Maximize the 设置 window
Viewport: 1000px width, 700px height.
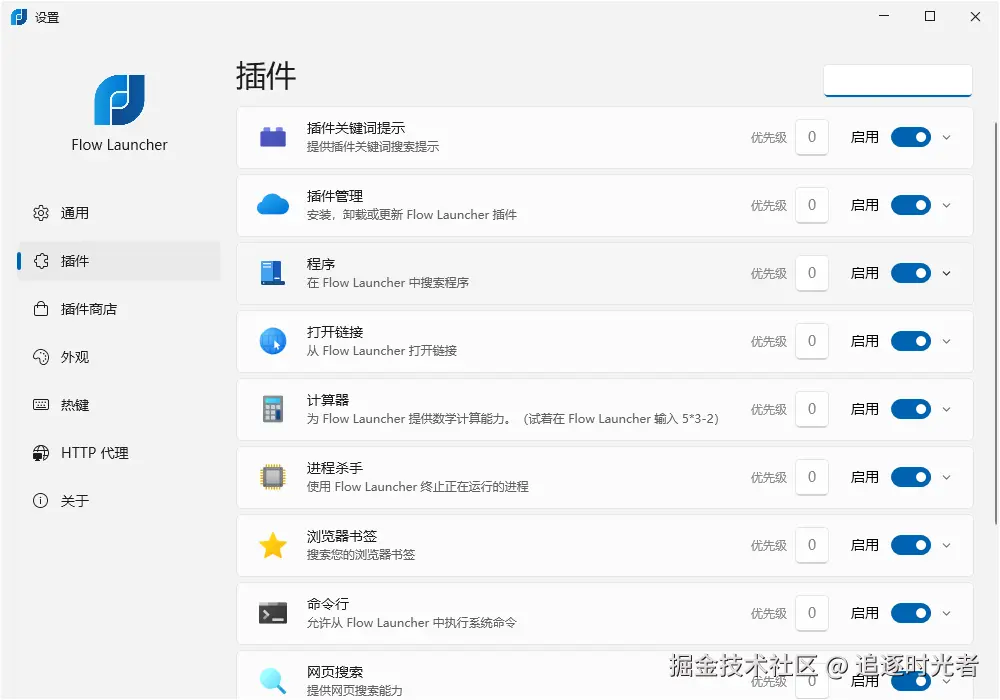point(930,17)
